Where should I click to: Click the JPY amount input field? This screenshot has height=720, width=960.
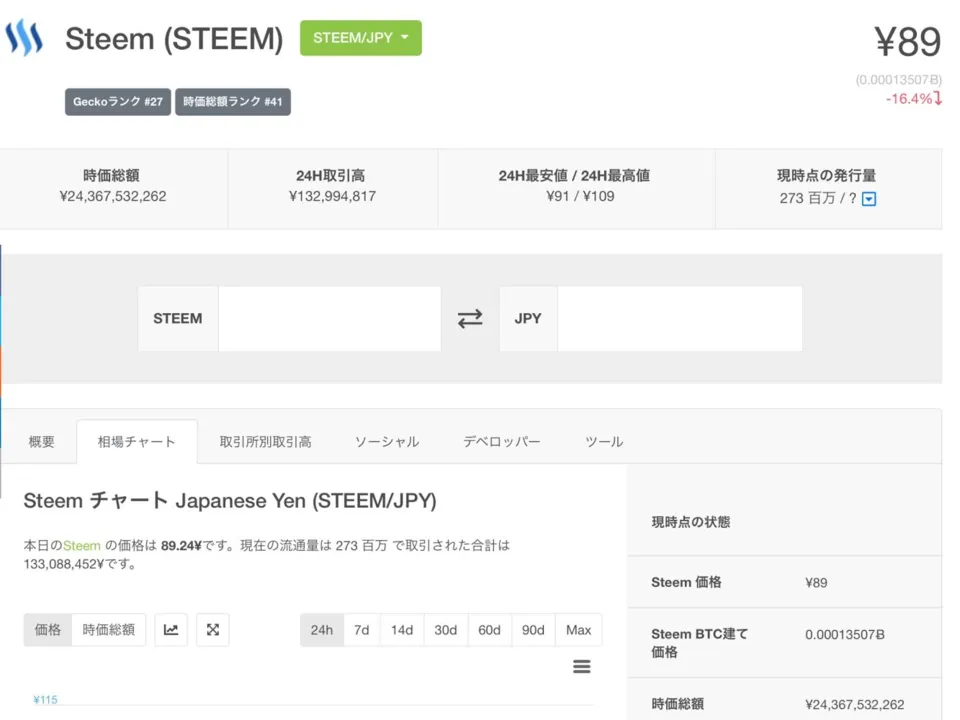click(680, 318)
